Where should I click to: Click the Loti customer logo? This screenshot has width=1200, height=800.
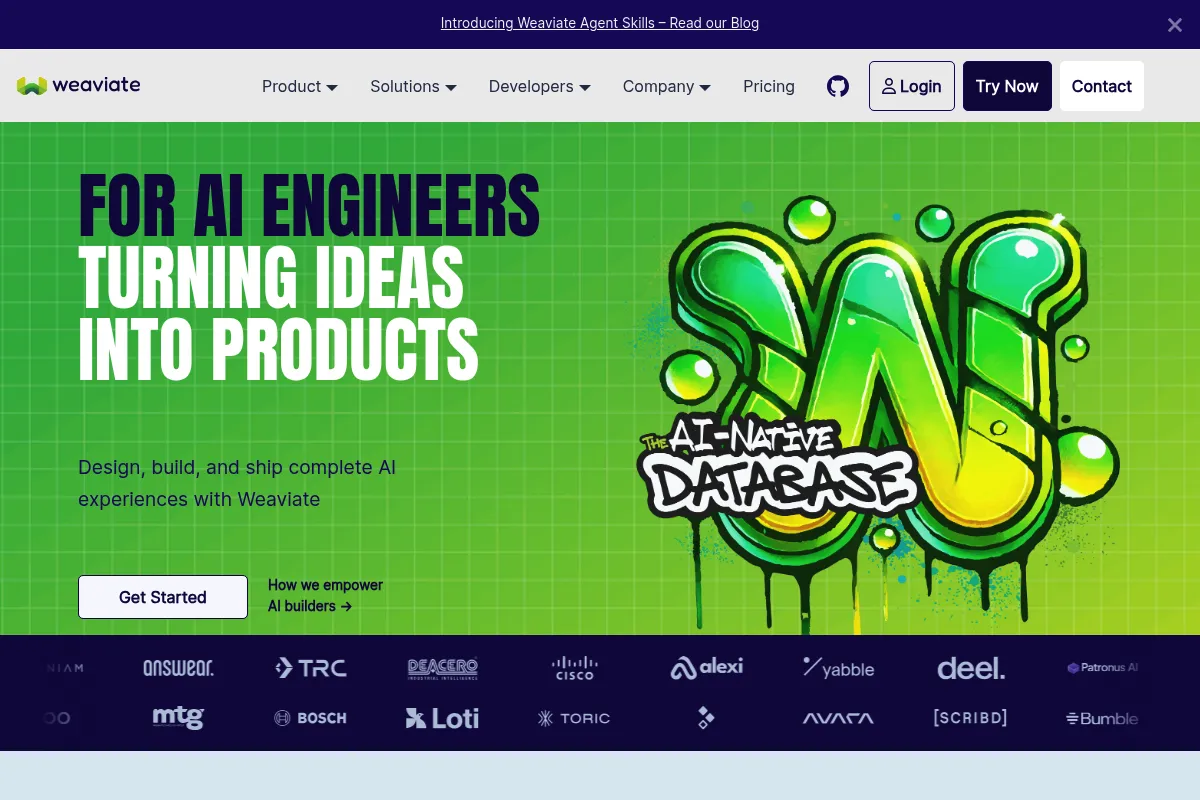(x=443, y=718)
